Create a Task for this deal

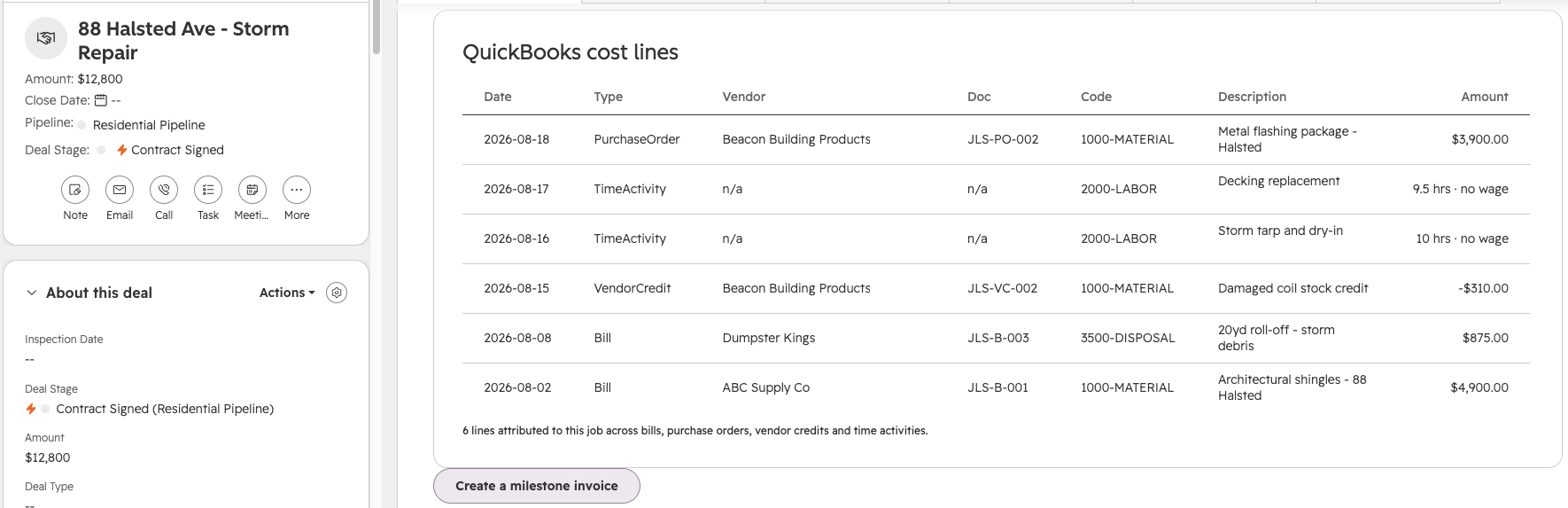click(x=208, y=190)
